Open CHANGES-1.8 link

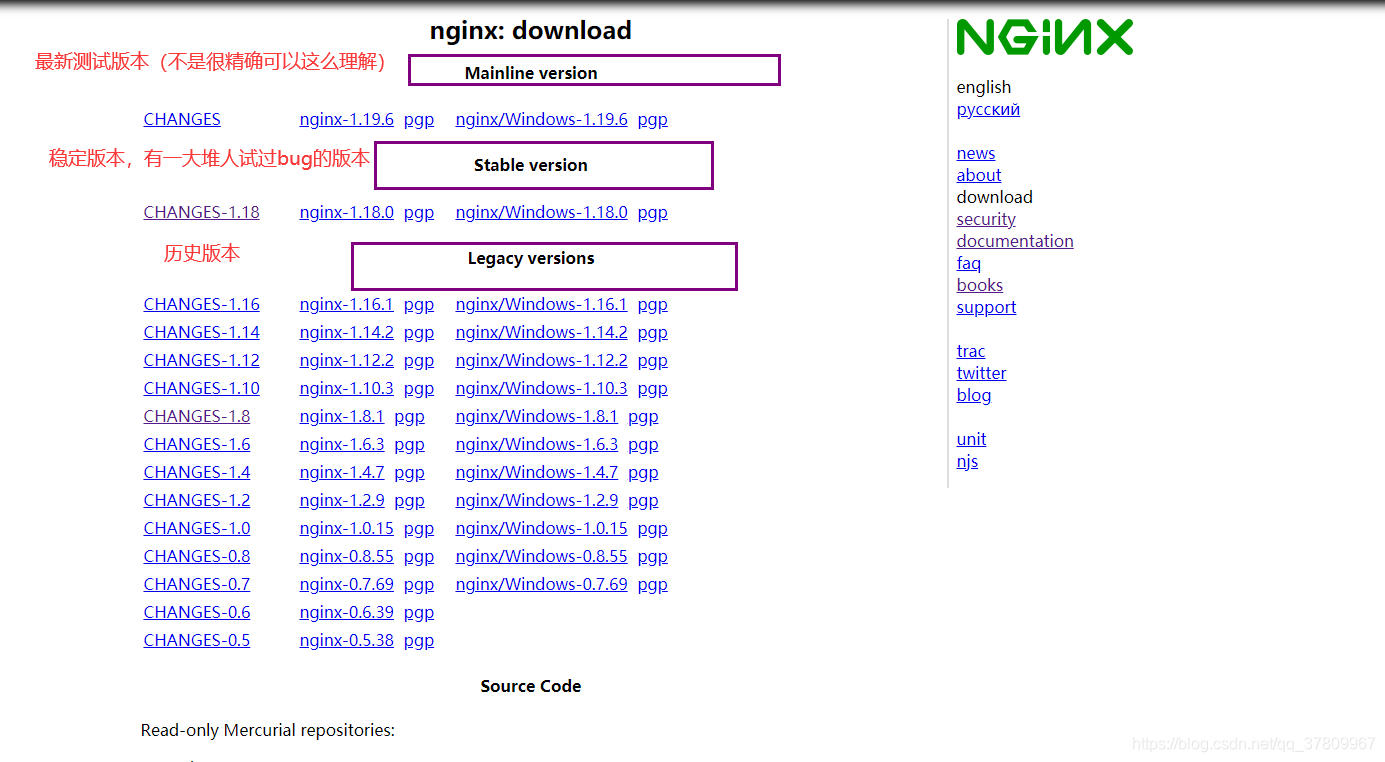click(x=196, y=416)
